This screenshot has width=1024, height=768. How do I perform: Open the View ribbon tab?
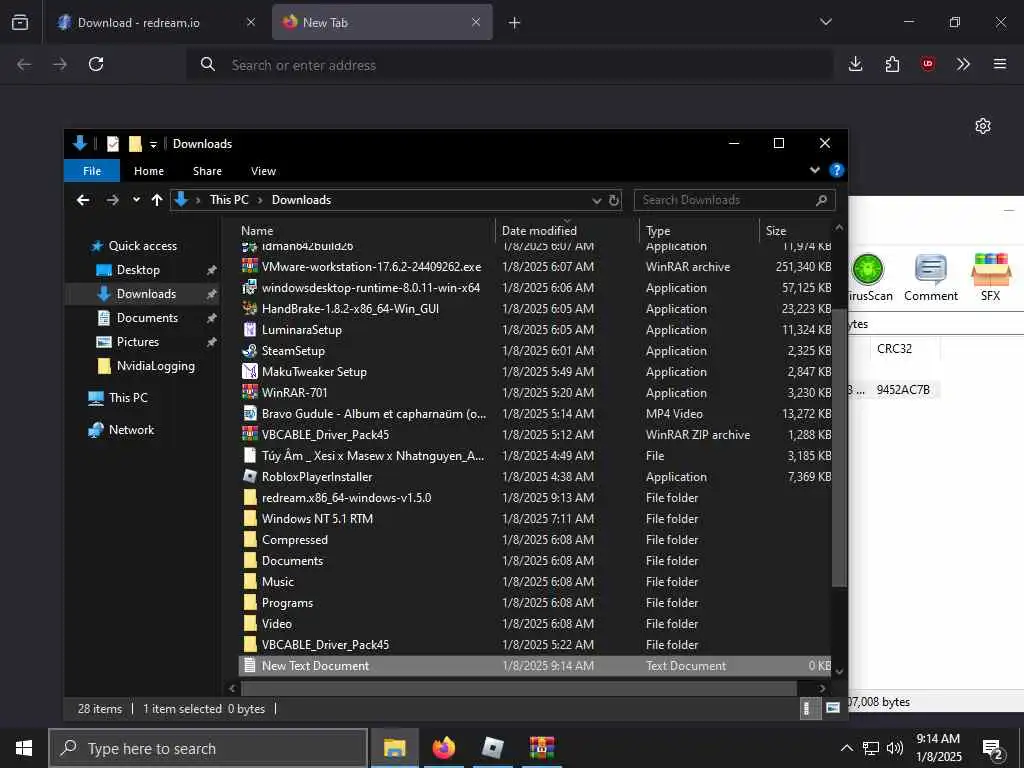click(x=263, y=170)
